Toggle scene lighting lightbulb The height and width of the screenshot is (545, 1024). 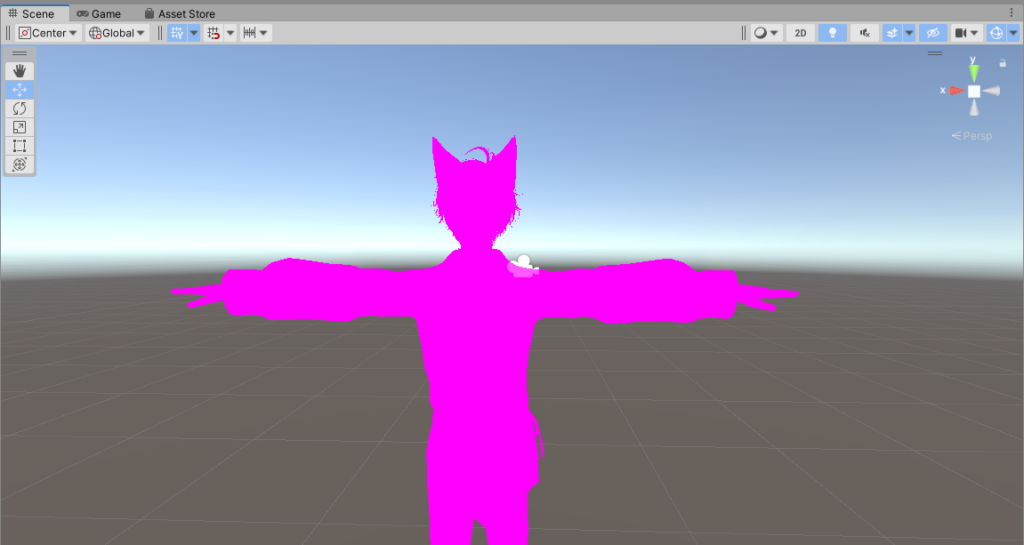point(833,33)
